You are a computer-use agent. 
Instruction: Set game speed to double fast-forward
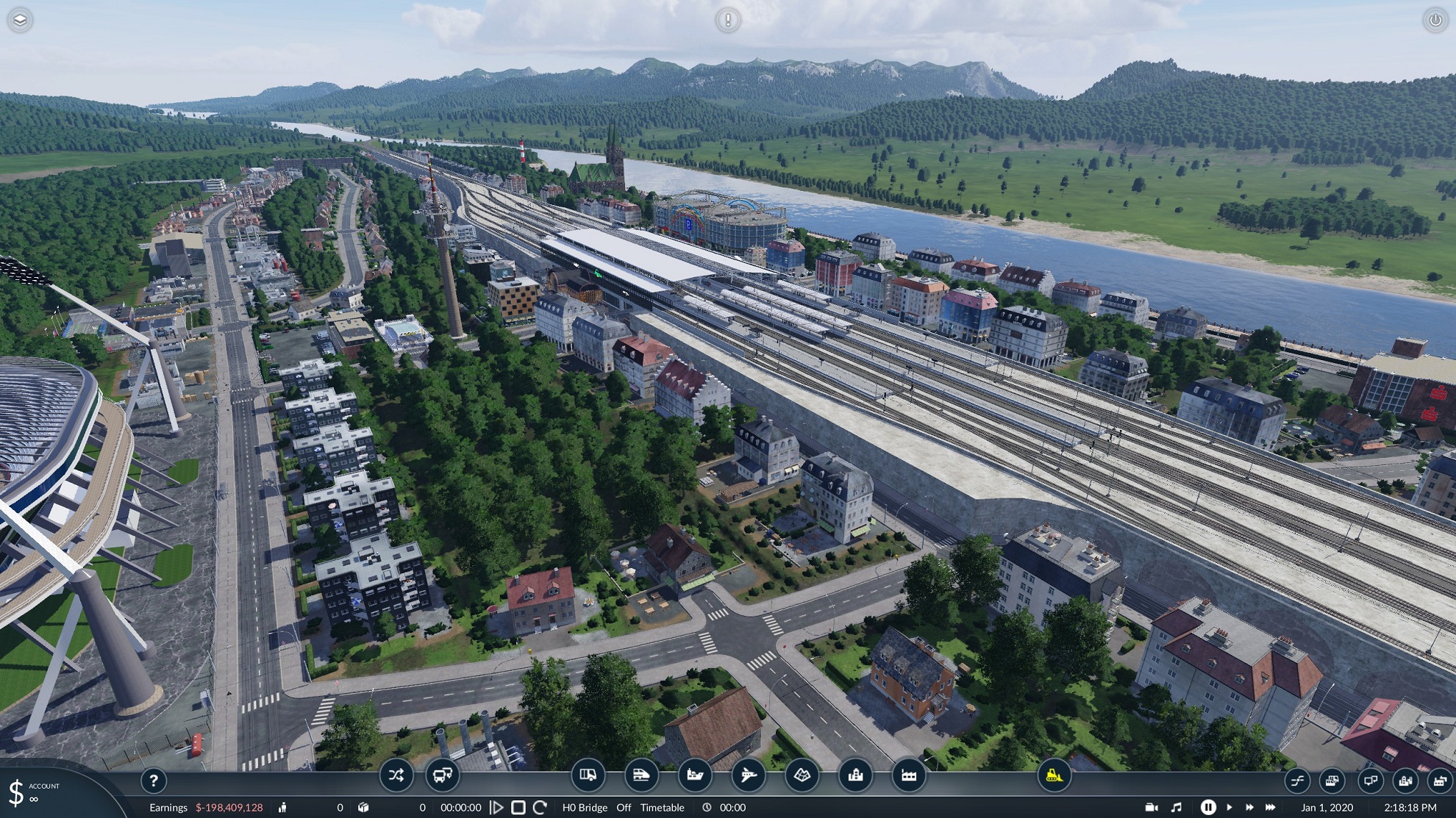1249,807
